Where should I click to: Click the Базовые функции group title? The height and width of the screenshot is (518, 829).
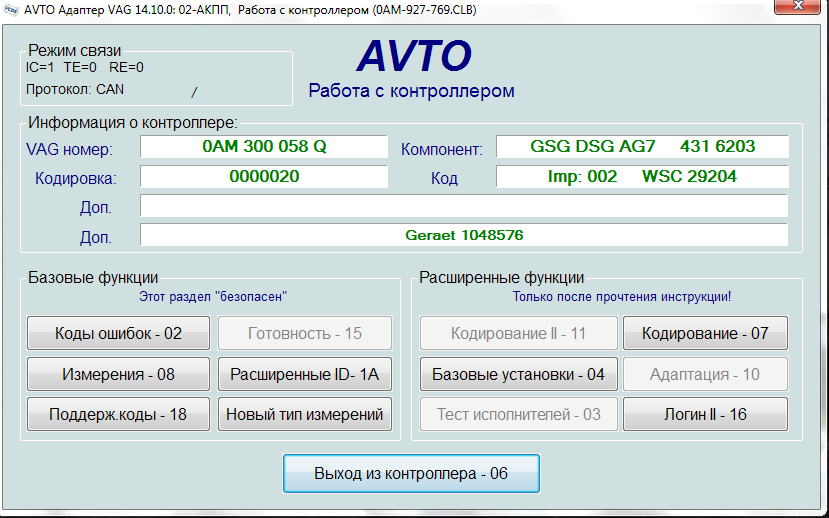tap(93, 277)
